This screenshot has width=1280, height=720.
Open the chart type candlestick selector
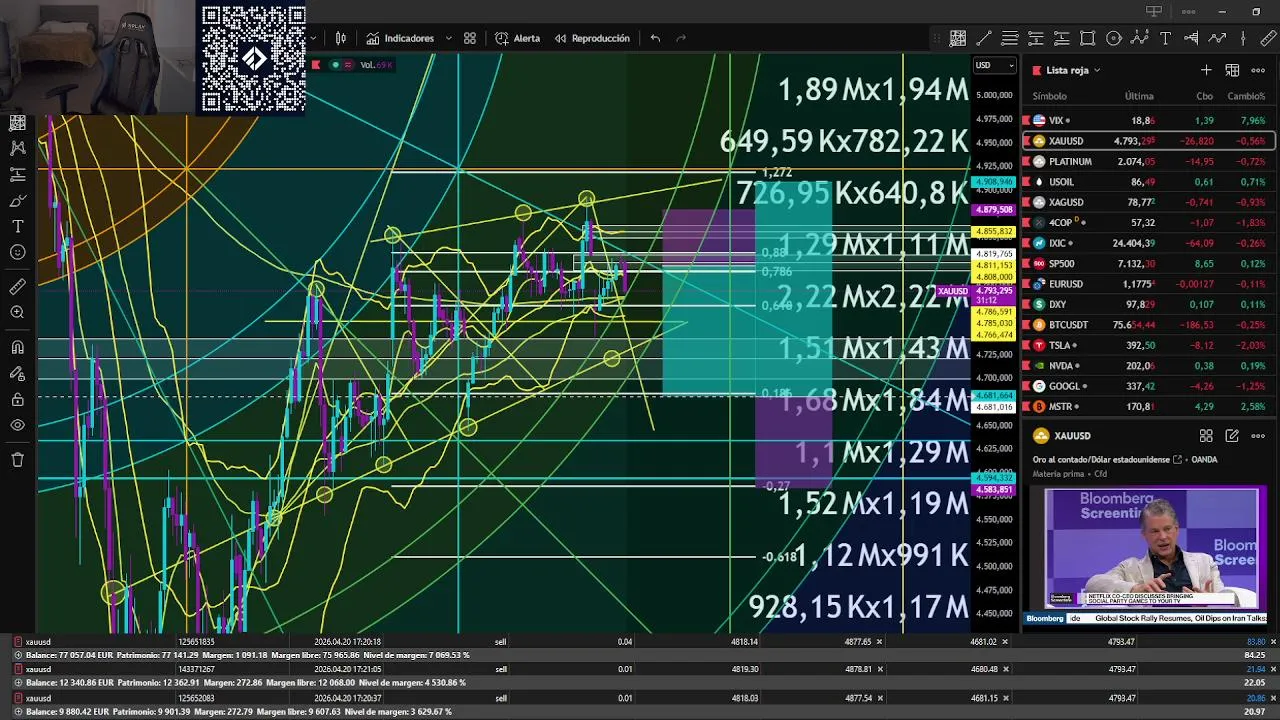pos(341,38)
